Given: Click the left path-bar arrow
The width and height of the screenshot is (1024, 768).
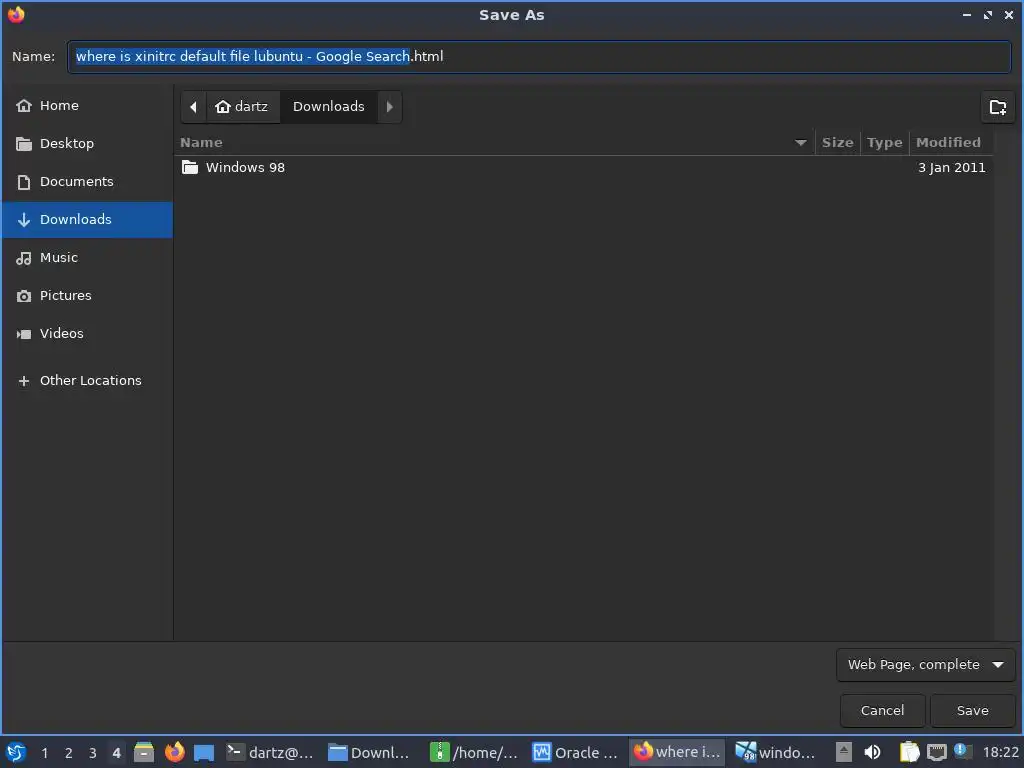Looking at the screenshot, I should (x=193, y=106).
